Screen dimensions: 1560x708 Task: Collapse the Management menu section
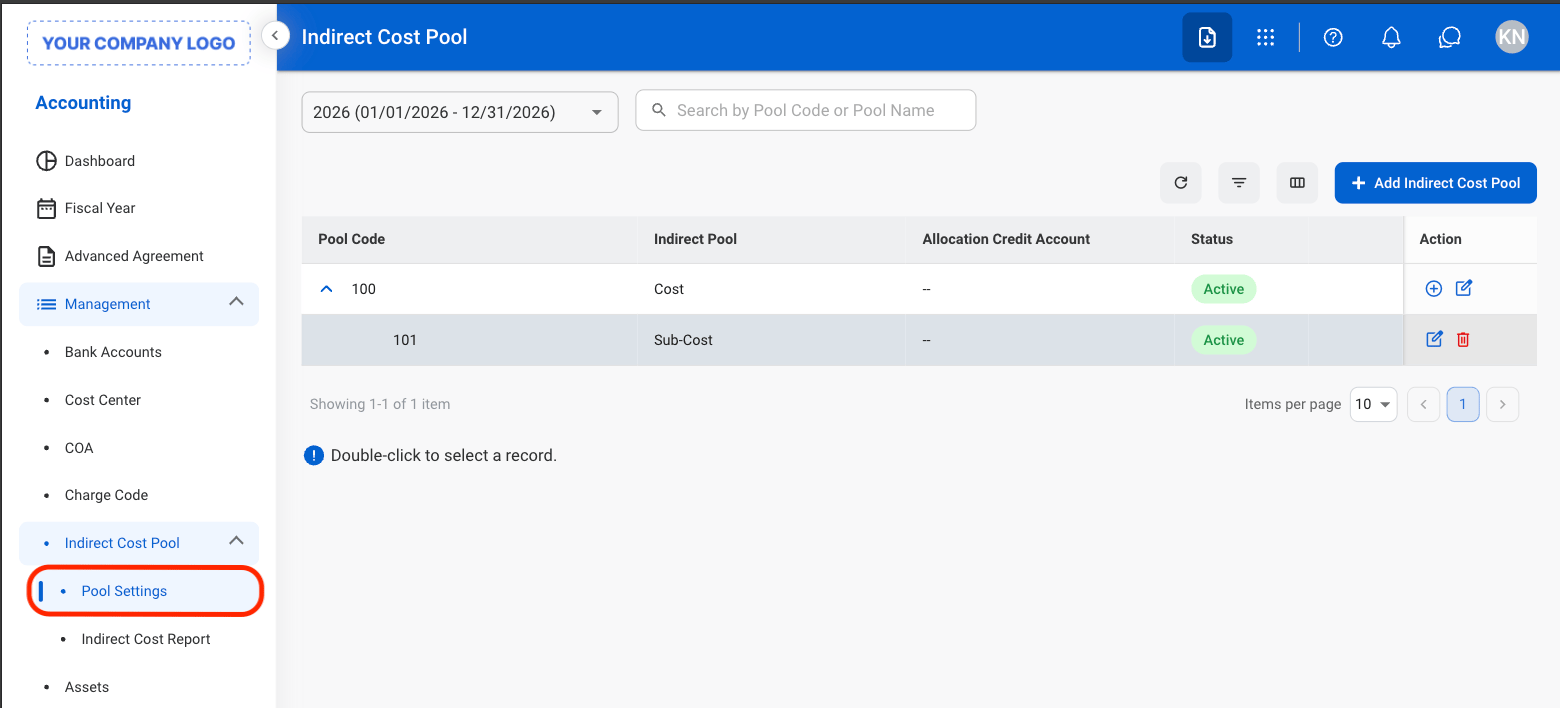pyautogui.click(x=236, y=301)
